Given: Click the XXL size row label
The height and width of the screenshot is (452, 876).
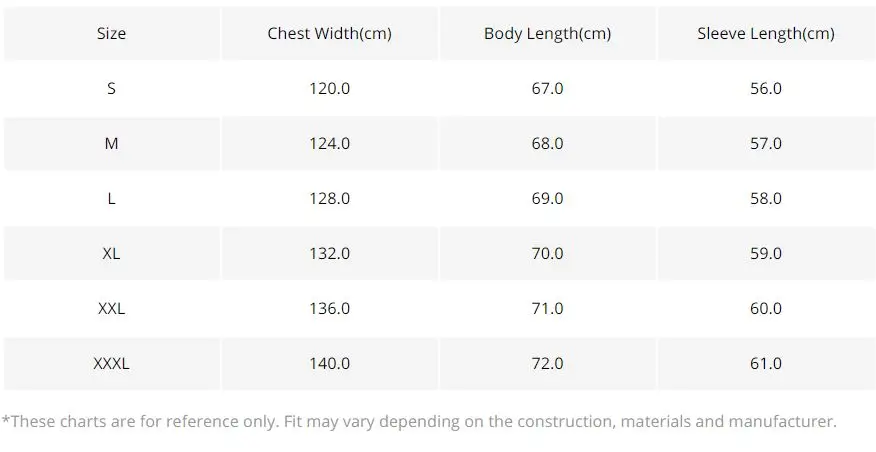Looking at the screenshot, I should click(x=111, y=308).
